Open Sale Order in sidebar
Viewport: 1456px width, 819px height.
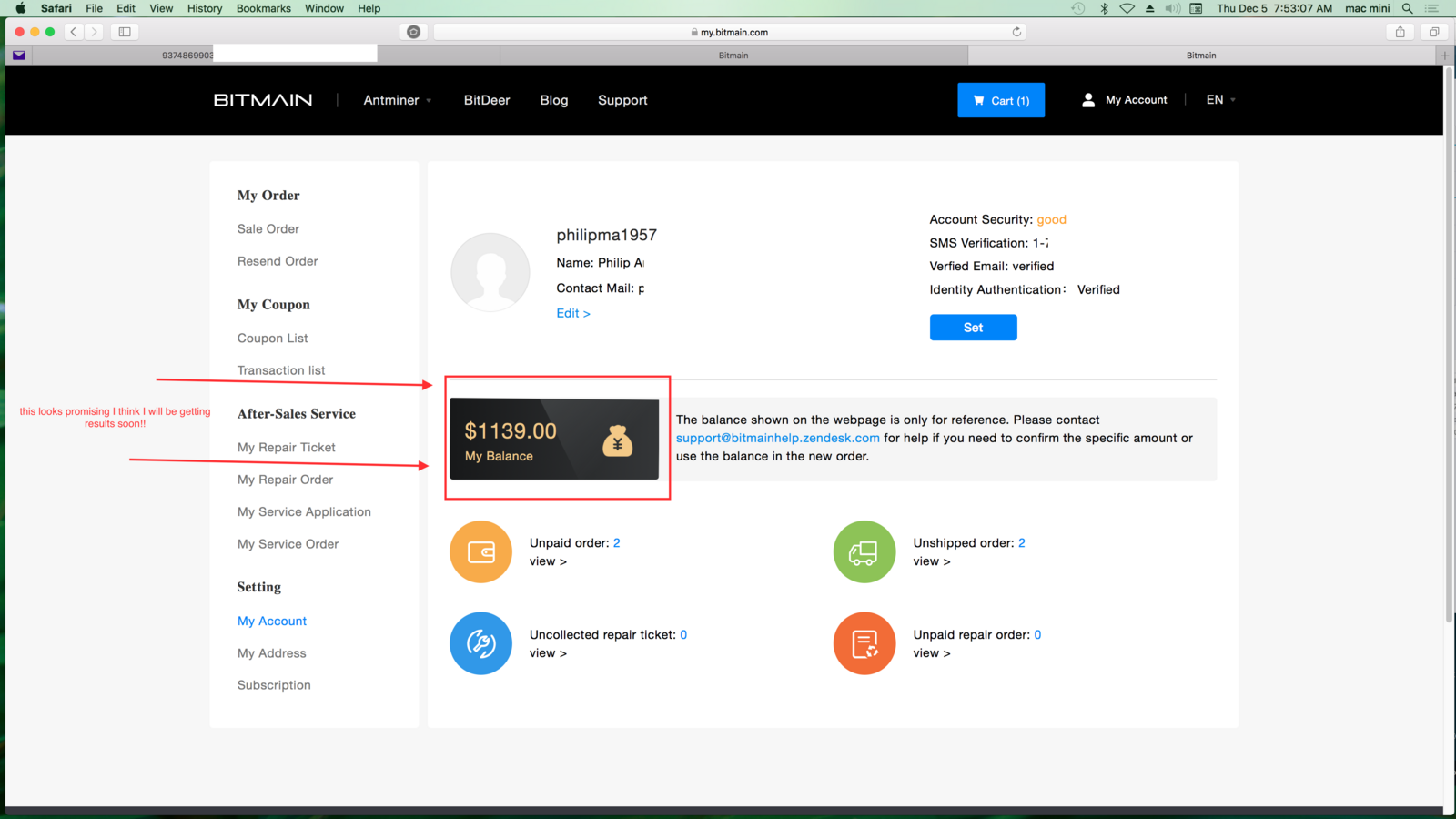coord(268,229)
